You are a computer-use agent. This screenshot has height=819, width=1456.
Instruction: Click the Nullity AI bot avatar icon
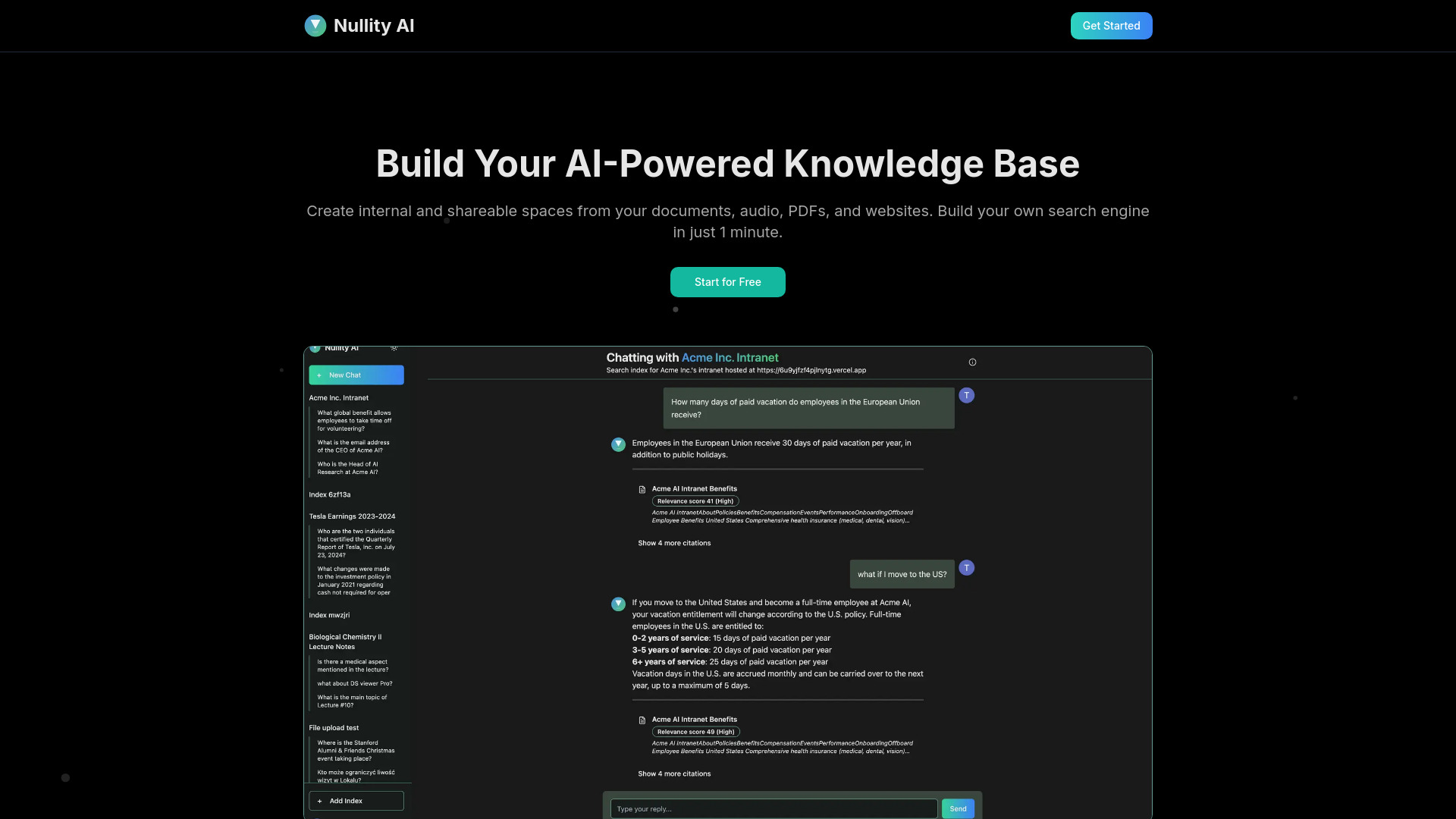618,444
